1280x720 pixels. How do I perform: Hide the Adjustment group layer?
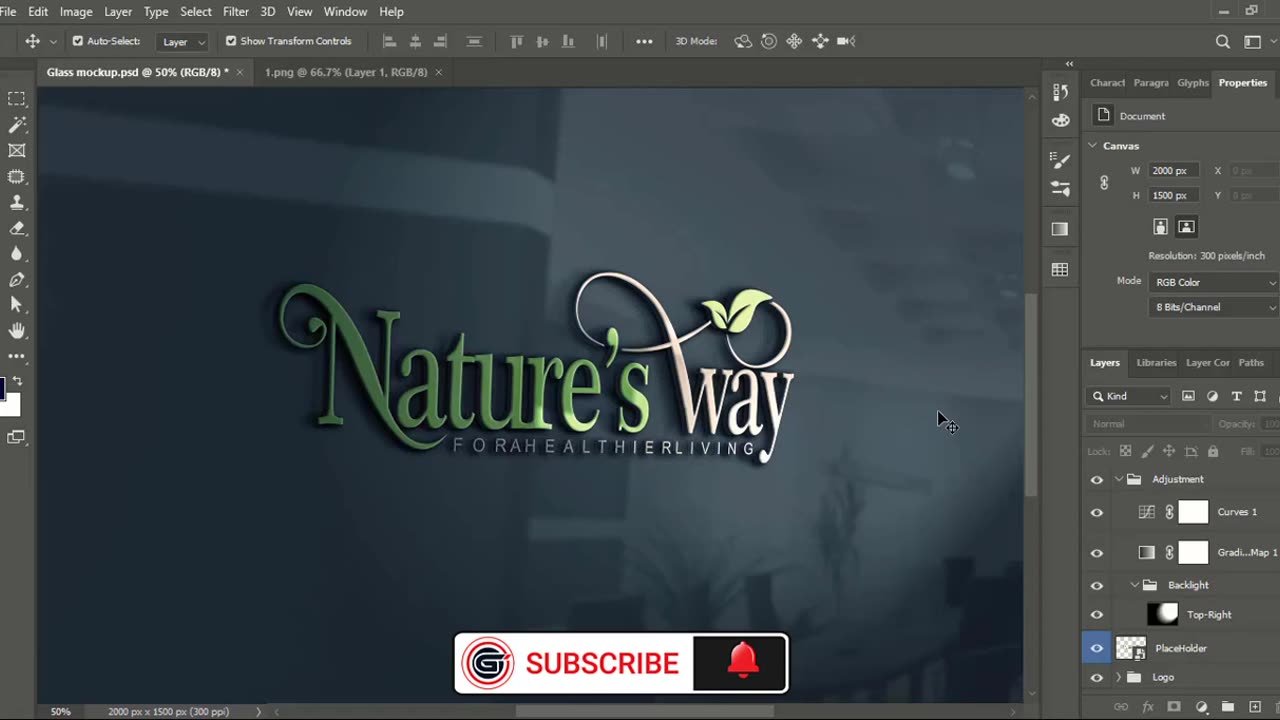click(x=1097, y=480)
